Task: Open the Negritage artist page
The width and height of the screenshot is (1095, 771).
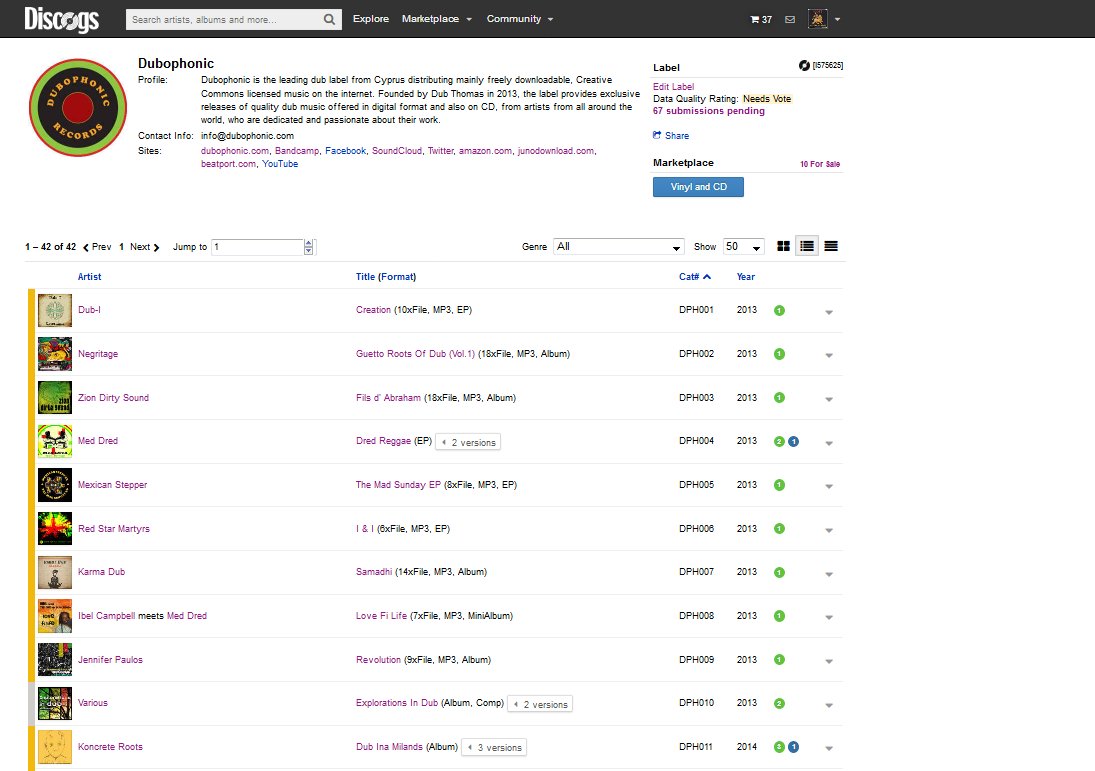Action: click(x=98, y=353)
